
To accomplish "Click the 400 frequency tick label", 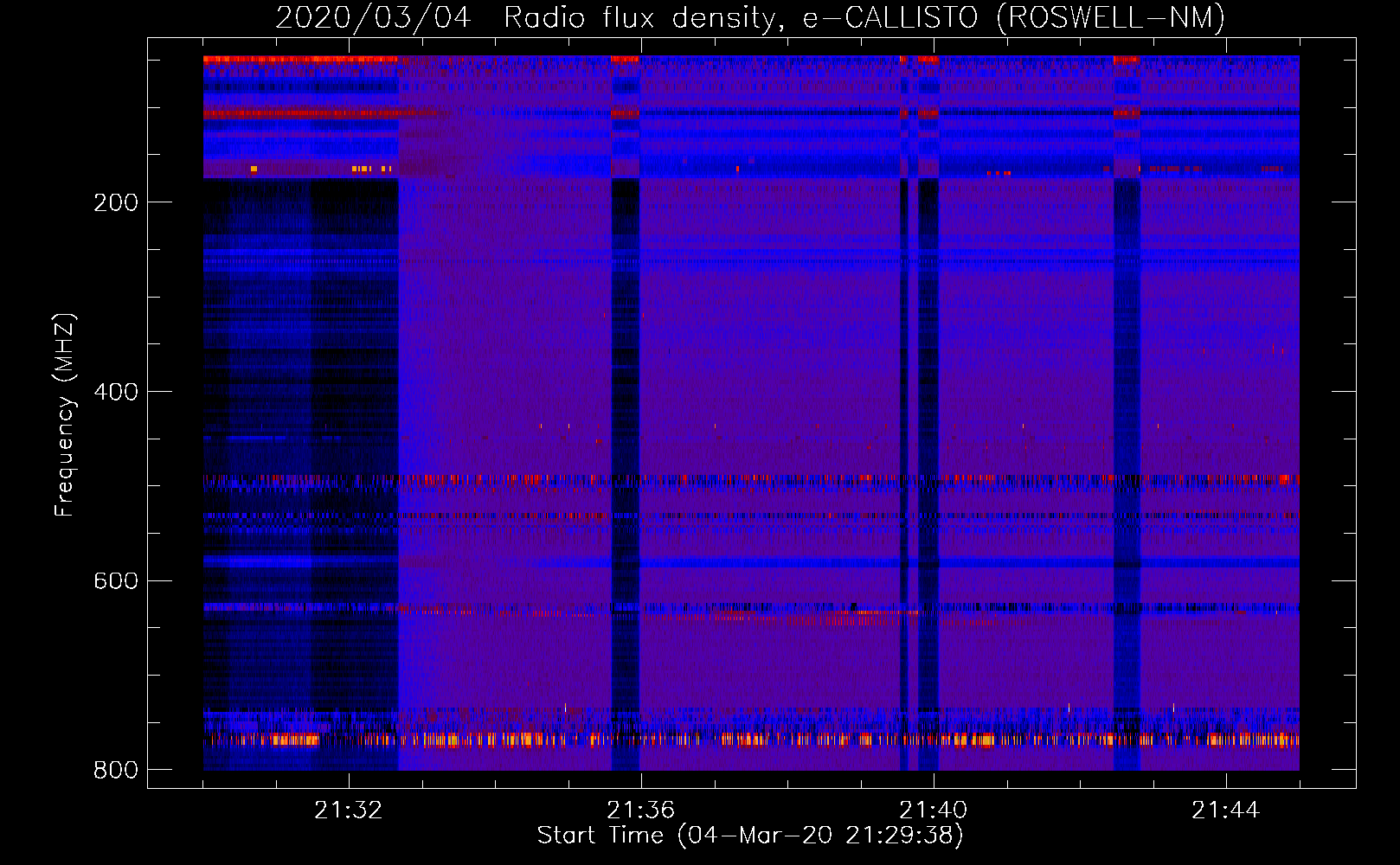I will [x=116, y=392].
